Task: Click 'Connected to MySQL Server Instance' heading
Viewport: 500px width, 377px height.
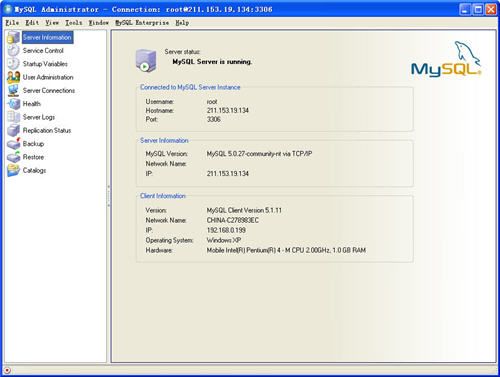Action: pos(190,87)
